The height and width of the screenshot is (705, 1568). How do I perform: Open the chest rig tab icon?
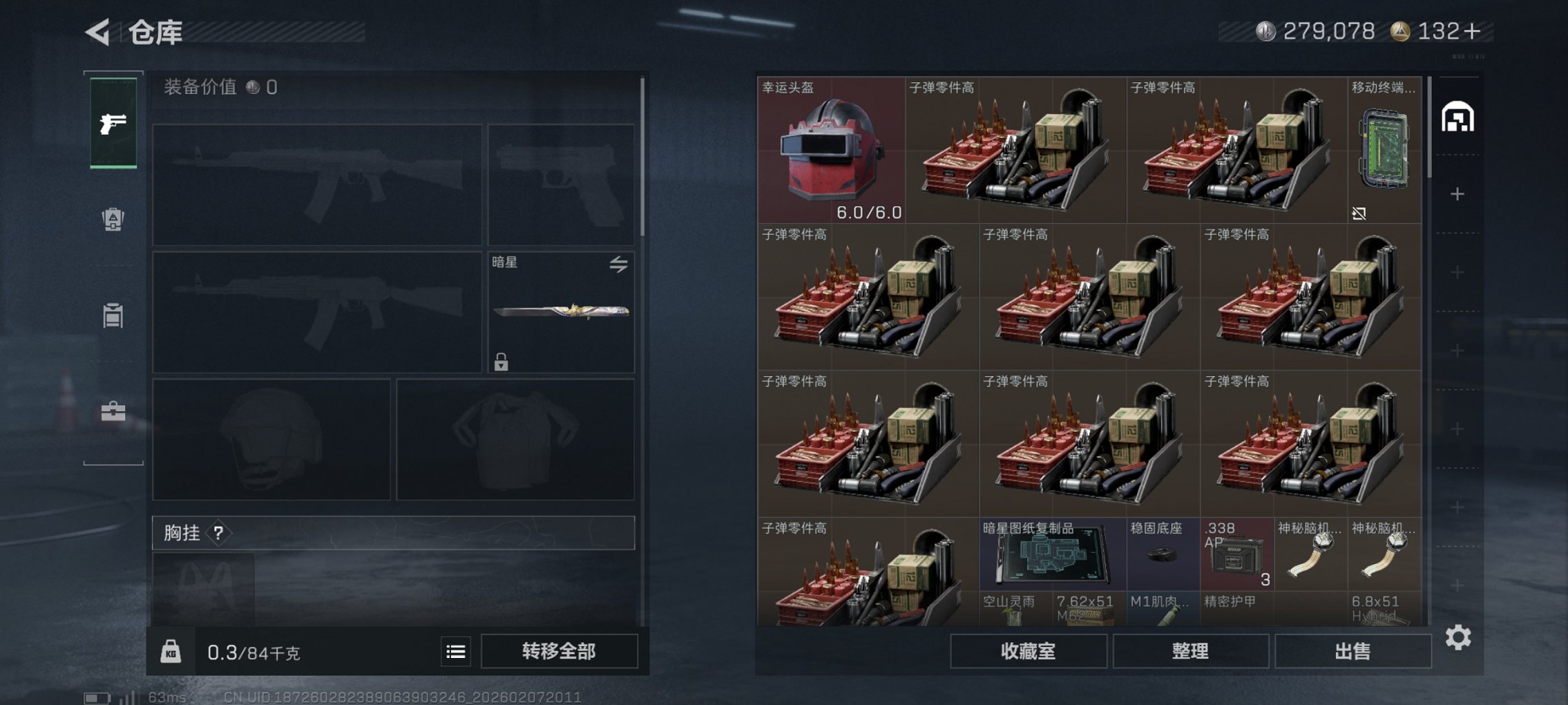pos(113,315)
